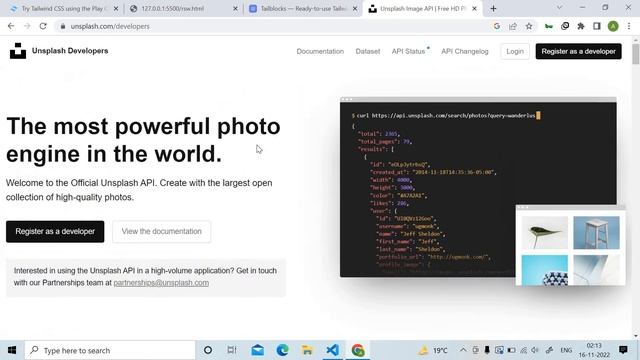Screen dimensions: 640x360
Task: Click Unsplash Developers title text
Action: [x=70, y=51]
